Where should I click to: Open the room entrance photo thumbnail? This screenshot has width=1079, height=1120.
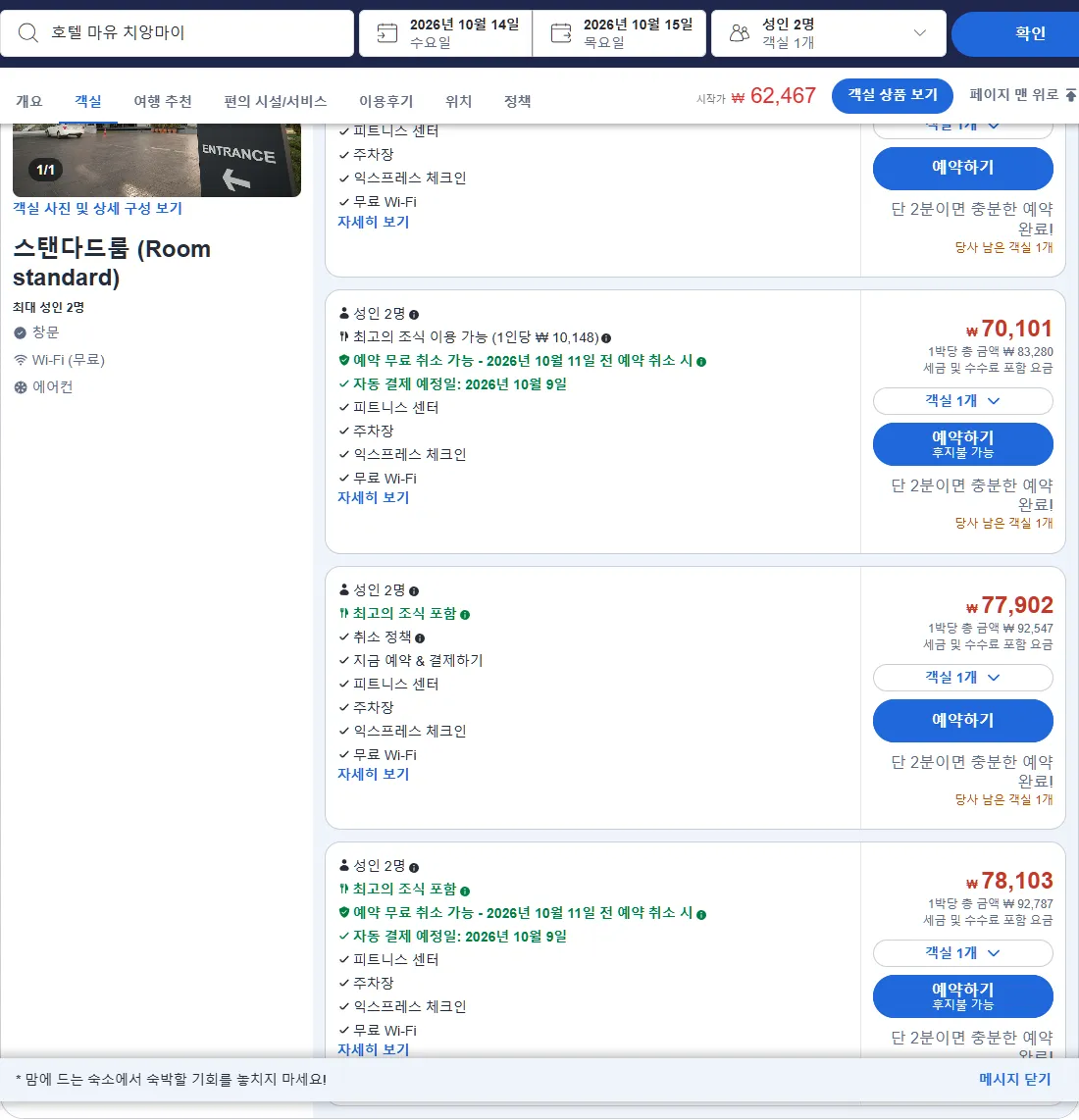(x=157, y=160)
